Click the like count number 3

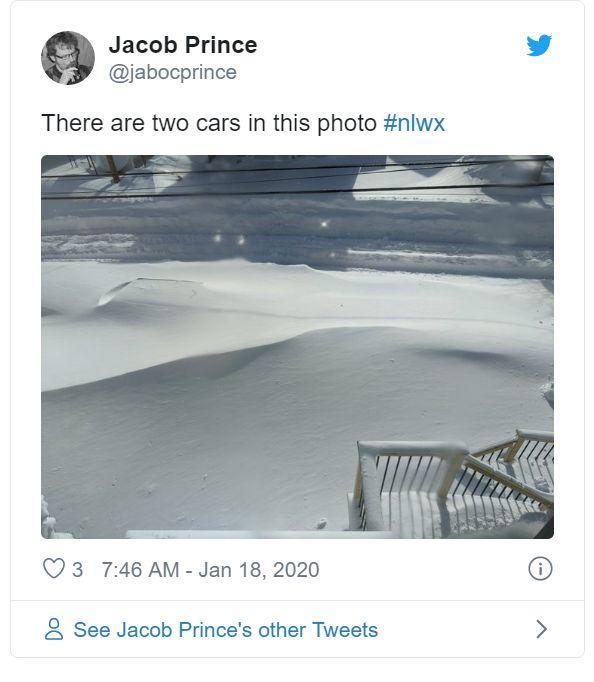point(77,569)
